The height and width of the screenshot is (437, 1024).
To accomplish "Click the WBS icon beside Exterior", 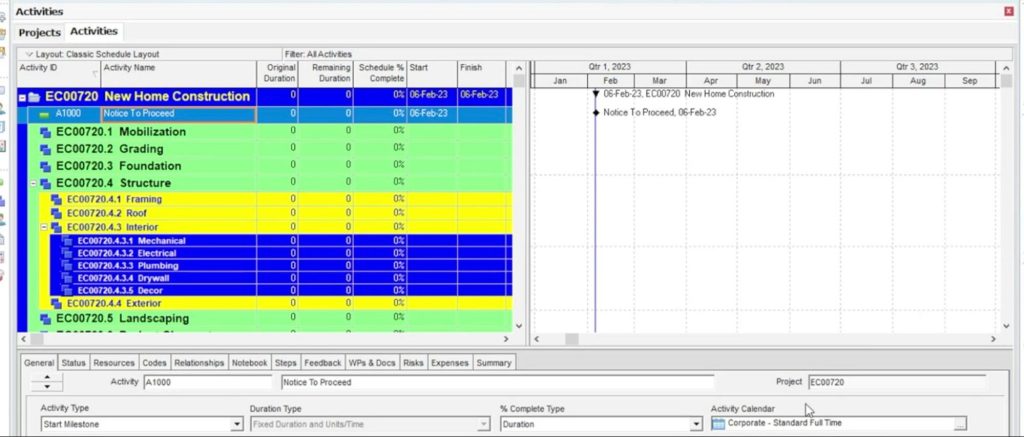I will point(56,303).
